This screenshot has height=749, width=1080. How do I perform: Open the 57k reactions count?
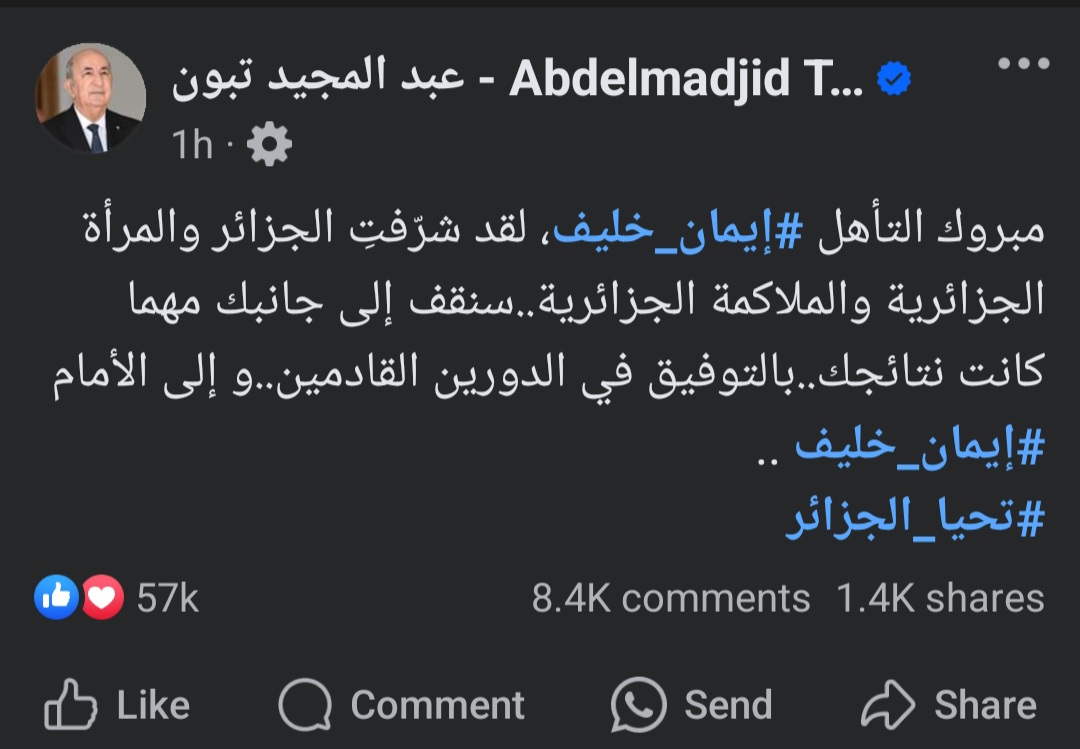coord(168,598)
